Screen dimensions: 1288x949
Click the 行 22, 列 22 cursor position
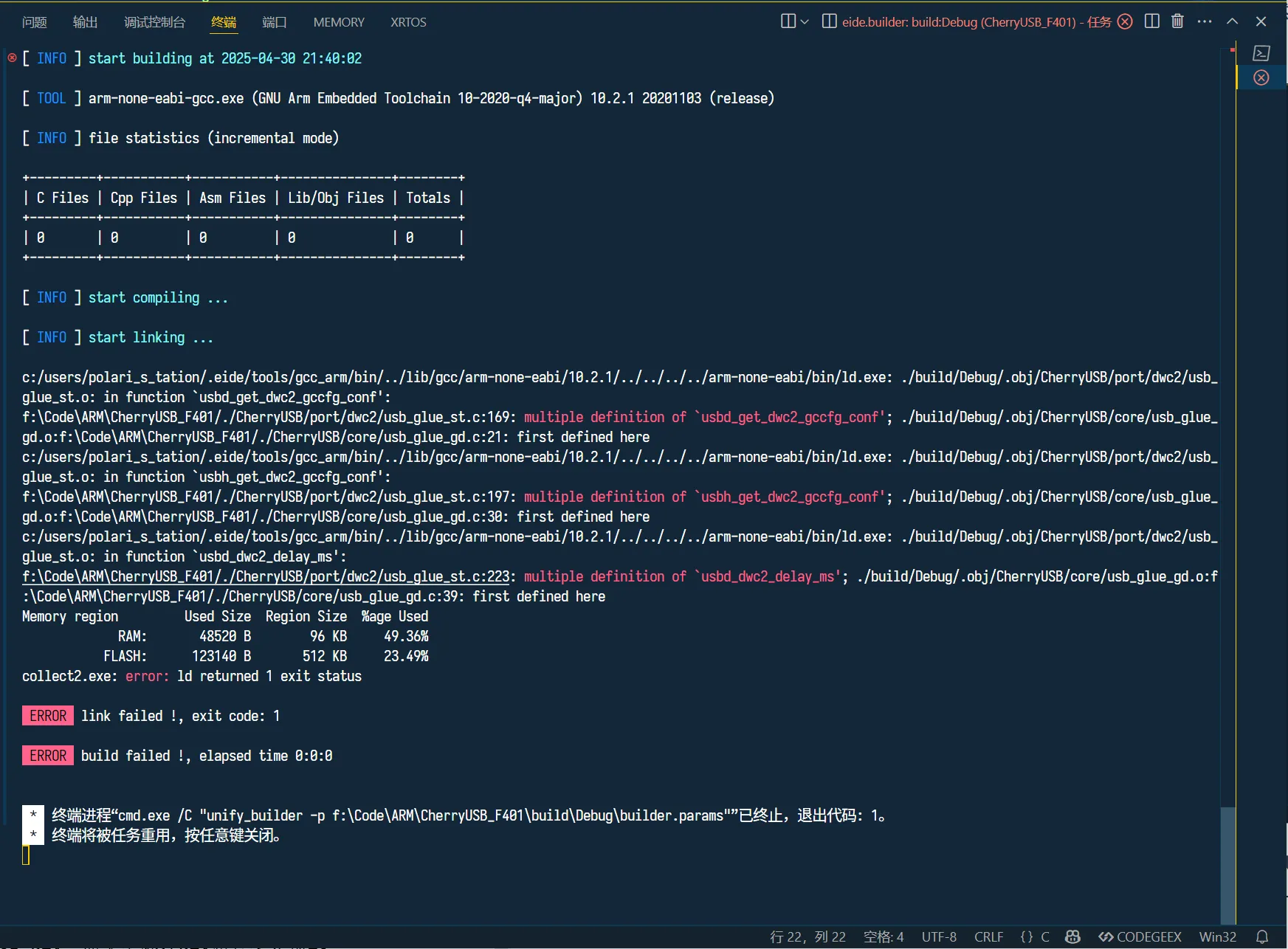[807, 936]
